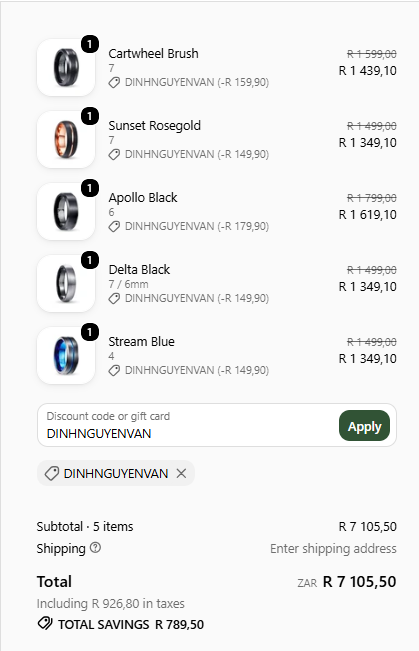Click the discount tag icon under Sunset Rosegold
Screen dimensions: 419x651
point(114,154)
